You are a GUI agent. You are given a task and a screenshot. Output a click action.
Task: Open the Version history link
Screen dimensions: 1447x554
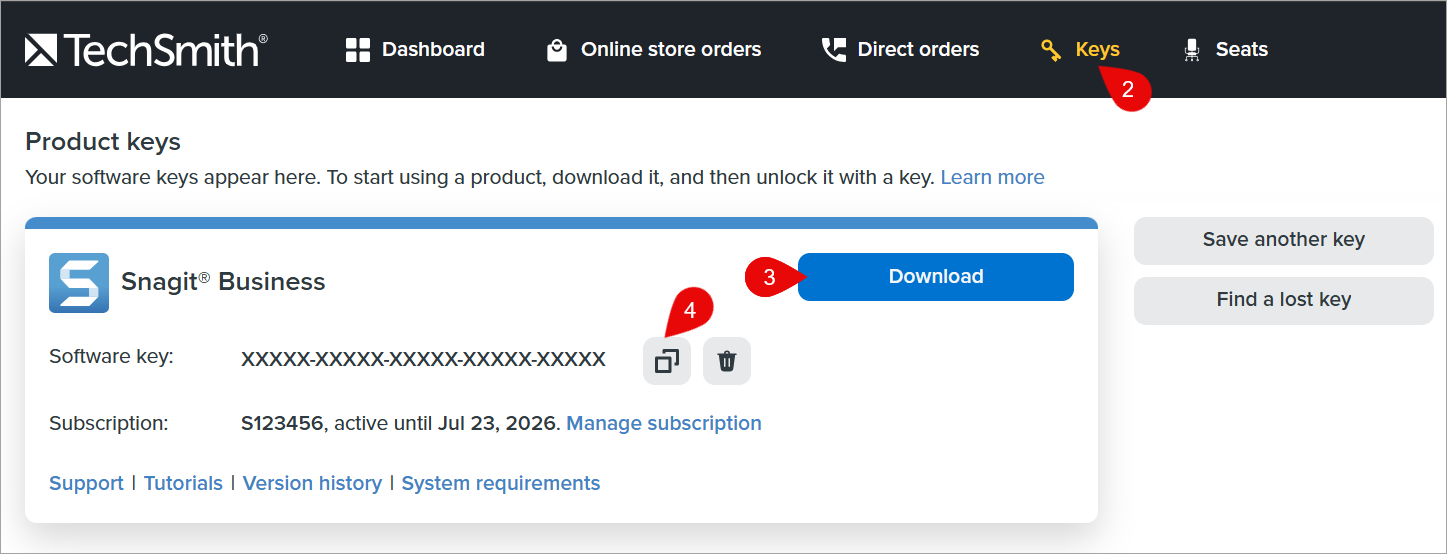pyautogui.click(x=312, y=483)
